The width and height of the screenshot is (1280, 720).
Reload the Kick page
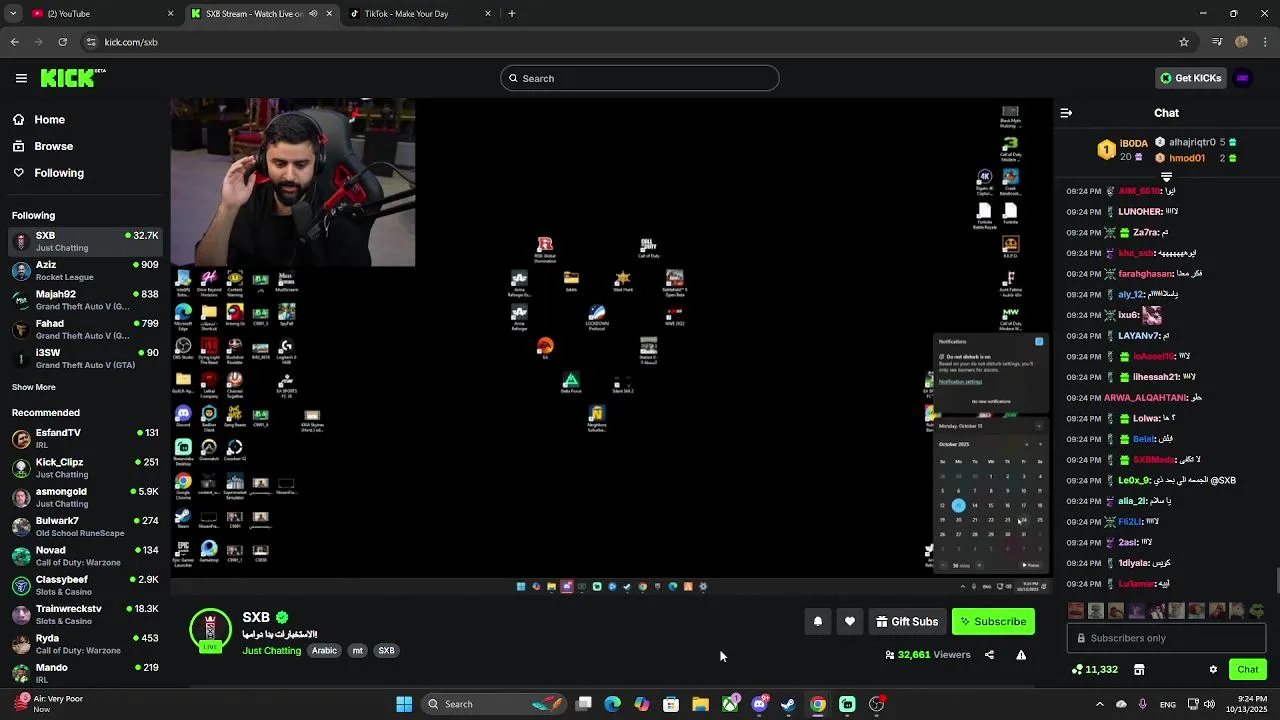coord(62,42)
